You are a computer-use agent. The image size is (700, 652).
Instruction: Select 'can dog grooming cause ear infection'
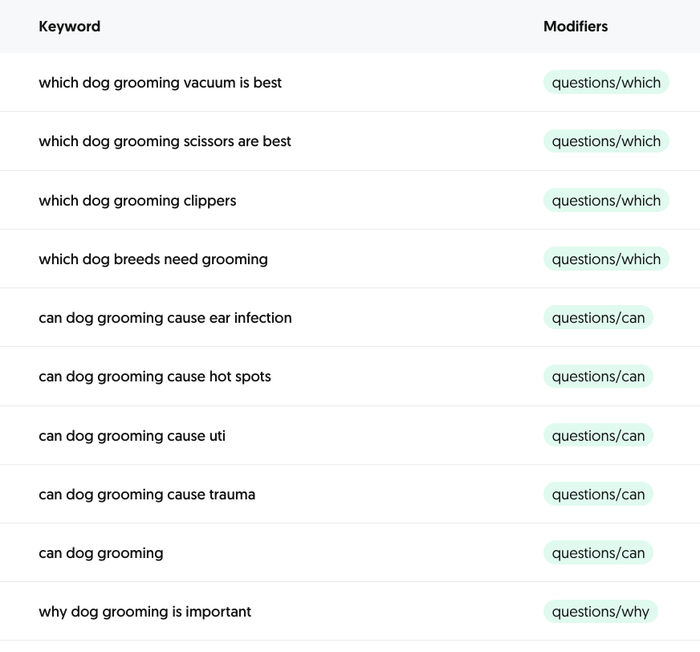[165, 318]
